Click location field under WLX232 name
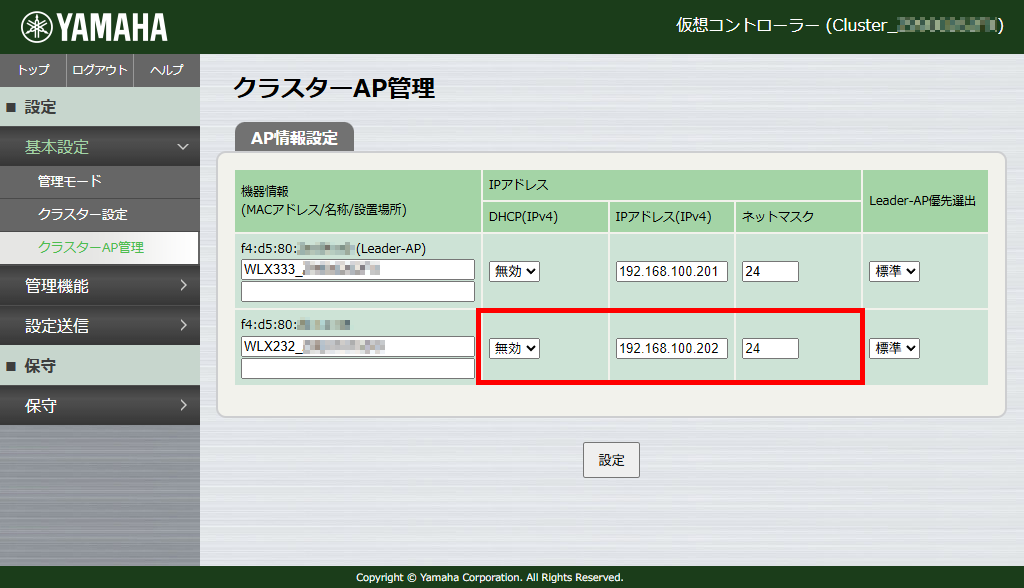The width and height of the screenshot is (1024, 588). click(358, 368)
